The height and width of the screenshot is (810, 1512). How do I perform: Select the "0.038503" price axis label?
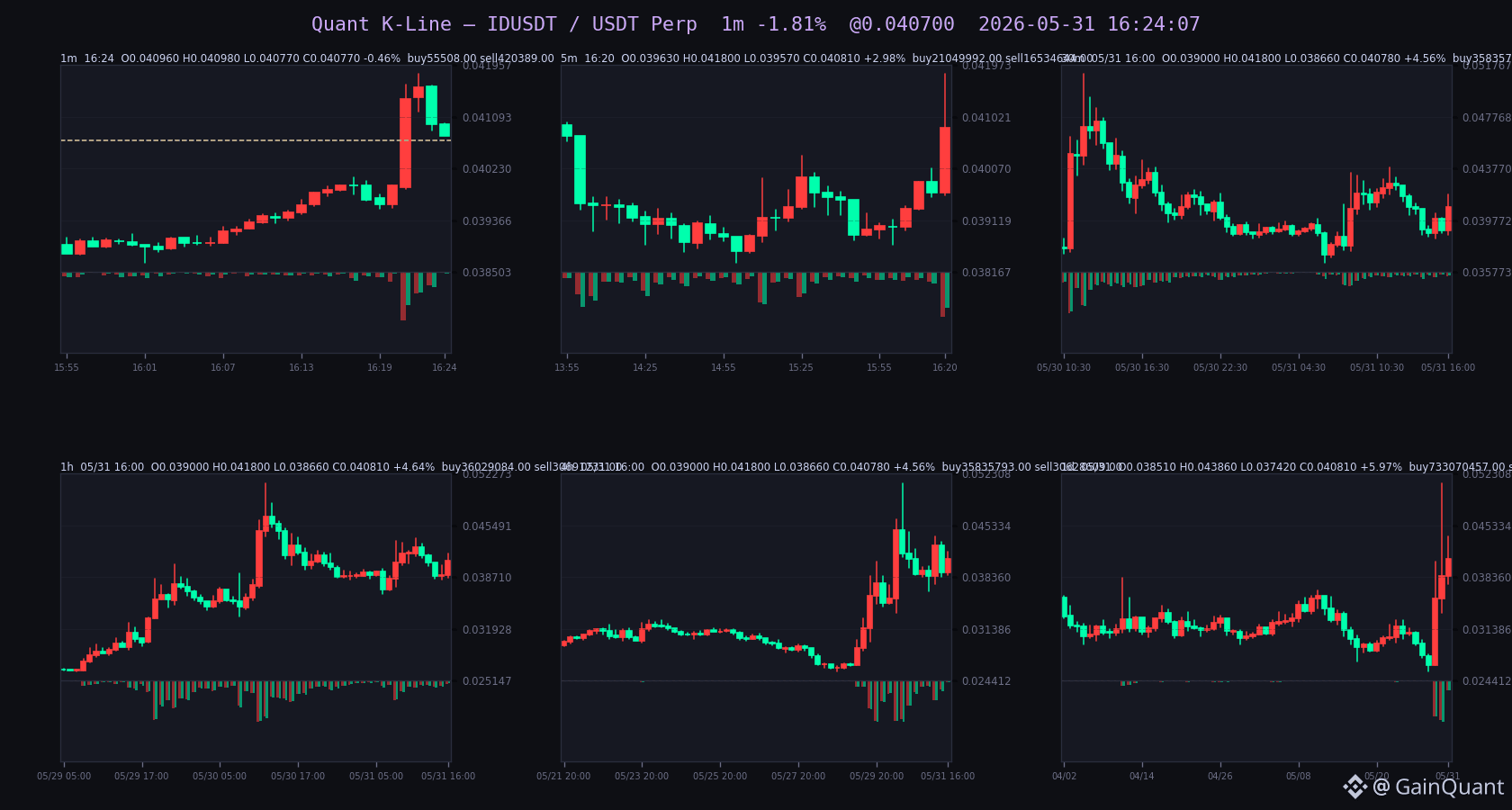click(x=487, y=273)
